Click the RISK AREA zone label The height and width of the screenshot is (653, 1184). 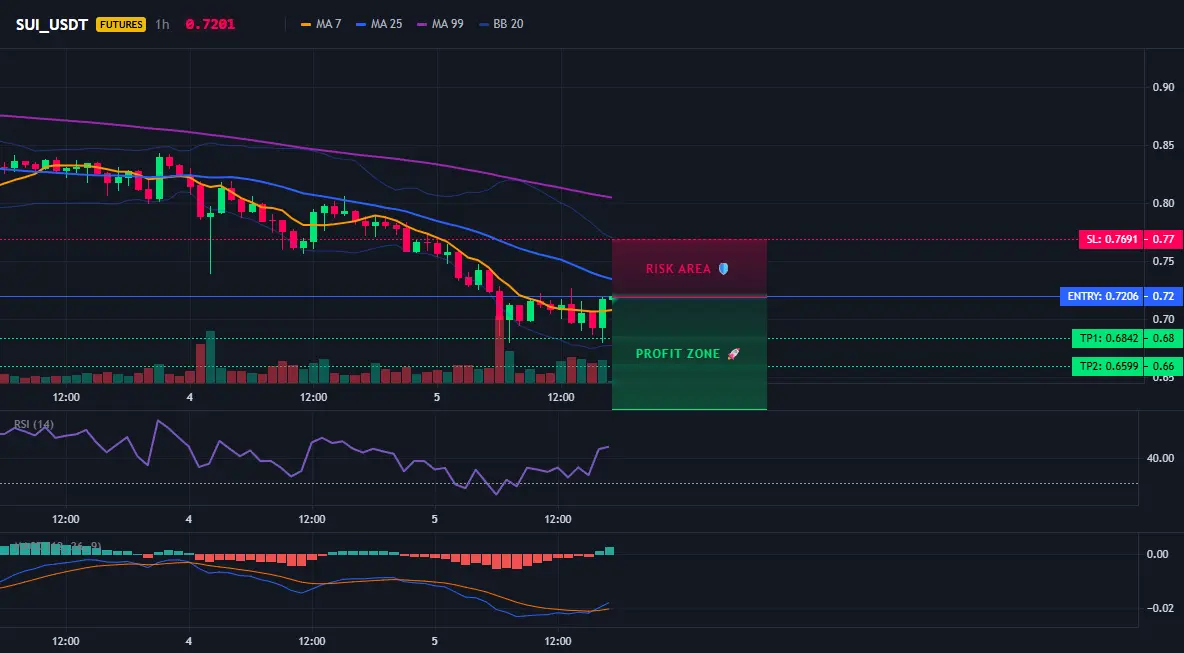pos(678,269)
